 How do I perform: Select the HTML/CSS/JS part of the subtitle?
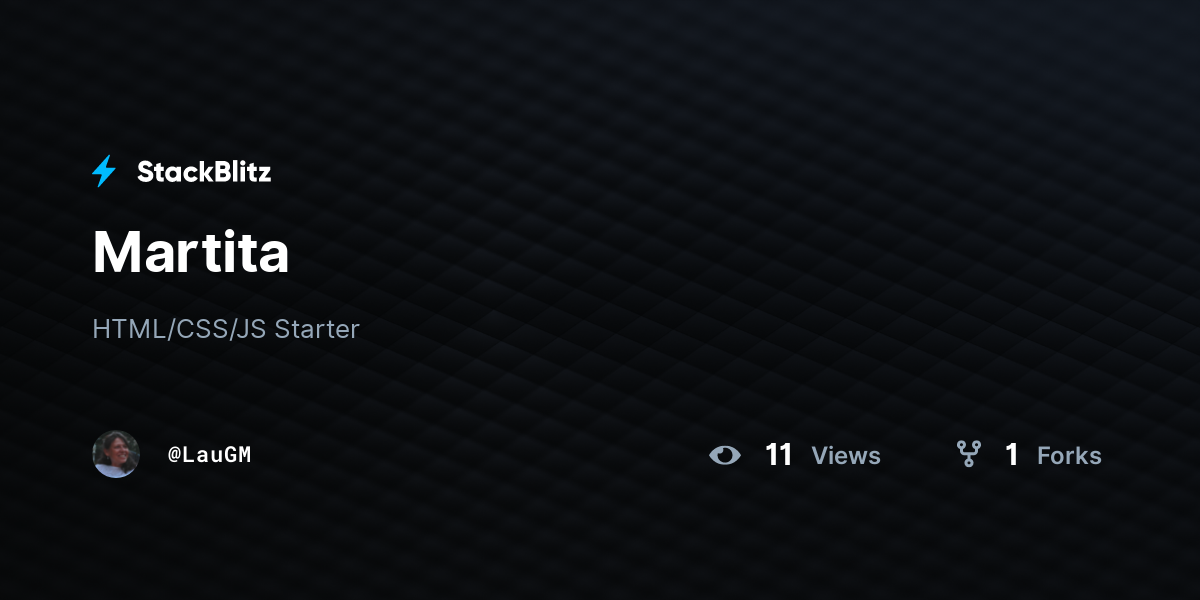[x=179, y=329]
